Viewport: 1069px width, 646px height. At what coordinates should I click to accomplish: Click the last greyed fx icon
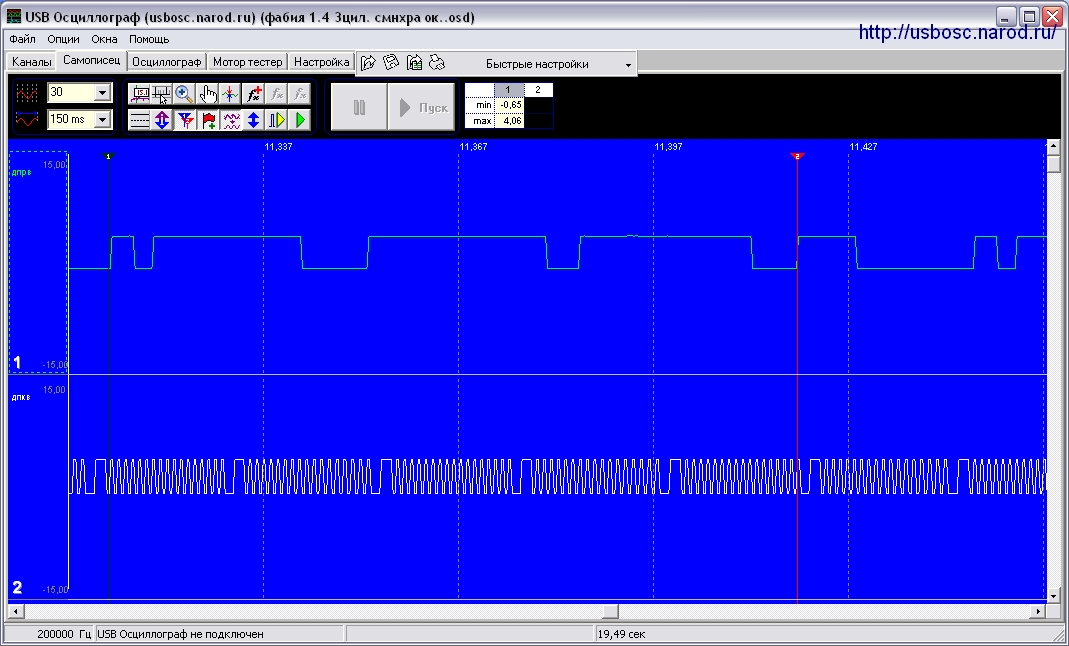299,93
